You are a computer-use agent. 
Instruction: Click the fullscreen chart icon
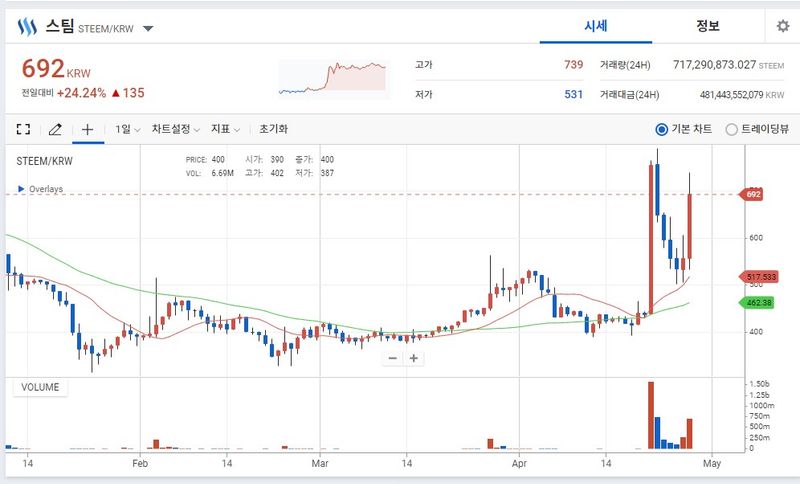click(23, 130)
